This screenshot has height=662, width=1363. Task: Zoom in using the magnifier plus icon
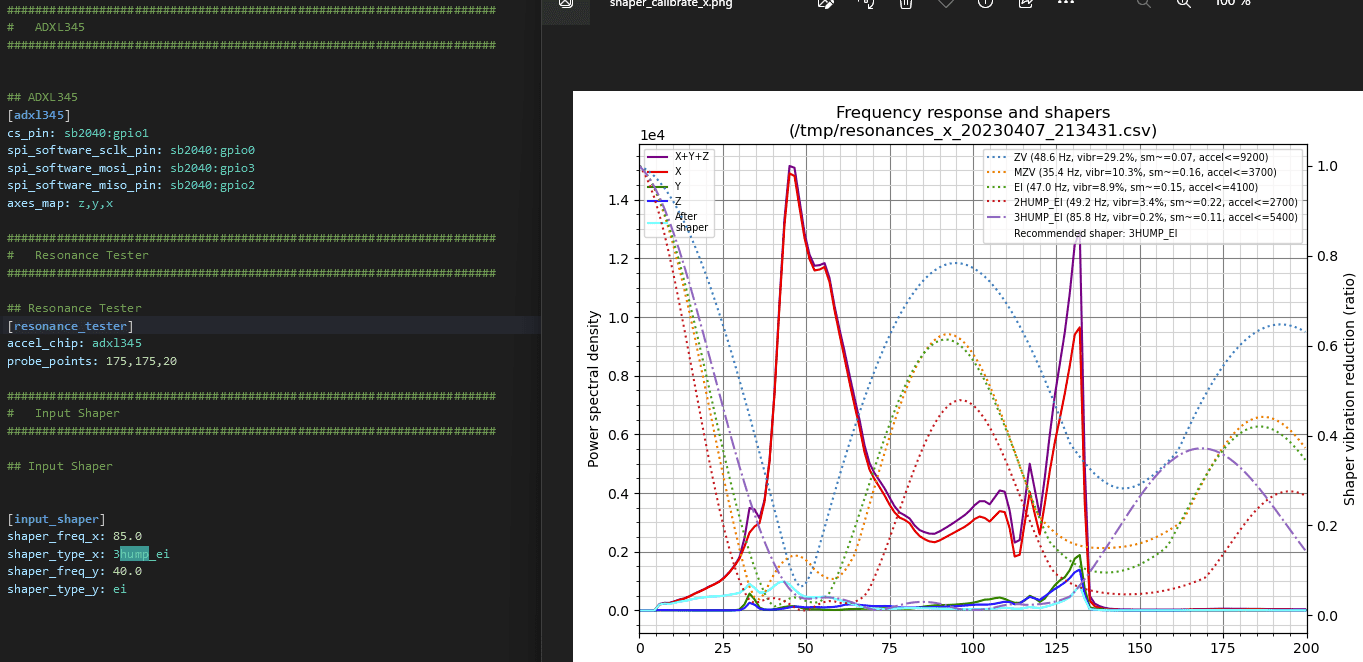(x=1184, y=3)
